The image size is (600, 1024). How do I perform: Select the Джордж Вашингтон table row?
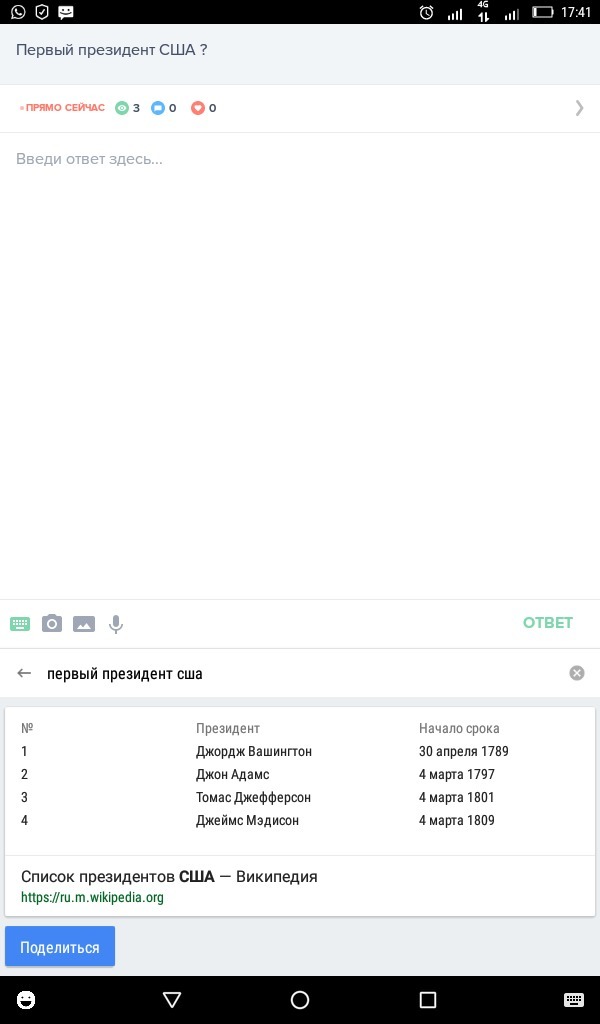point(254,751)
